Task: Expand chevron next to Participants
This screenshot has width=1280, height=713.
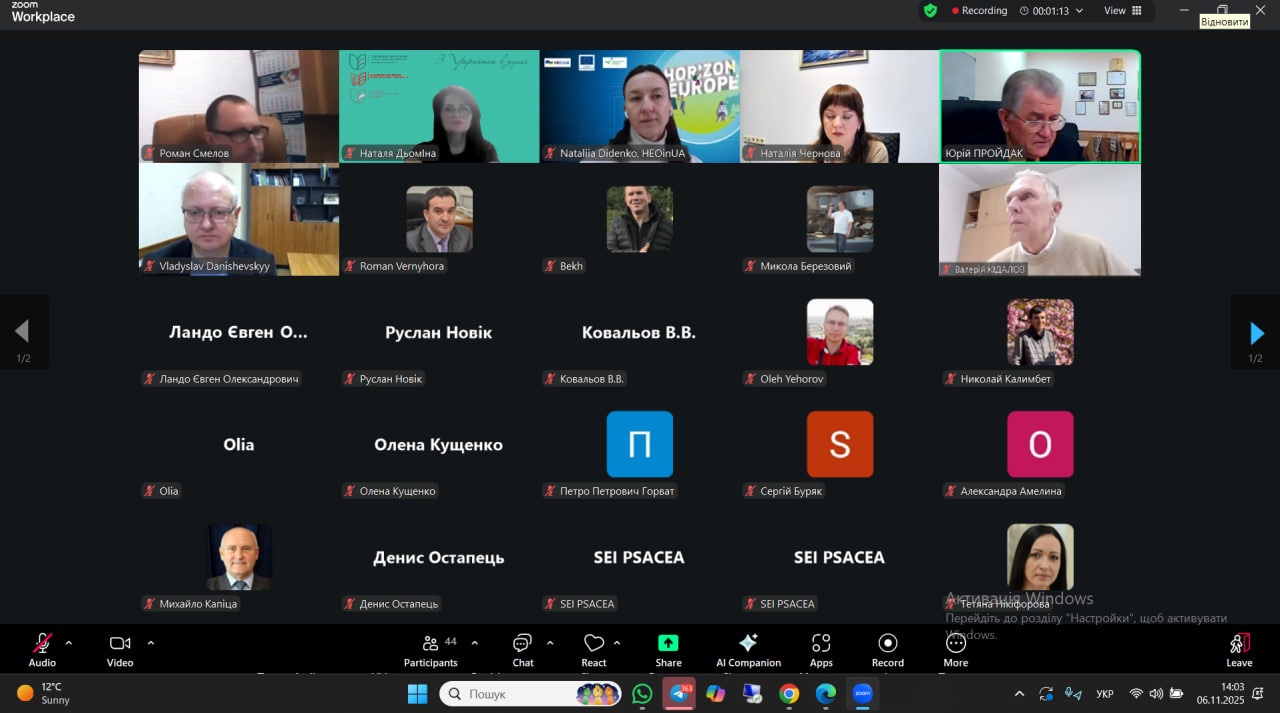Action: click(475, 643)
